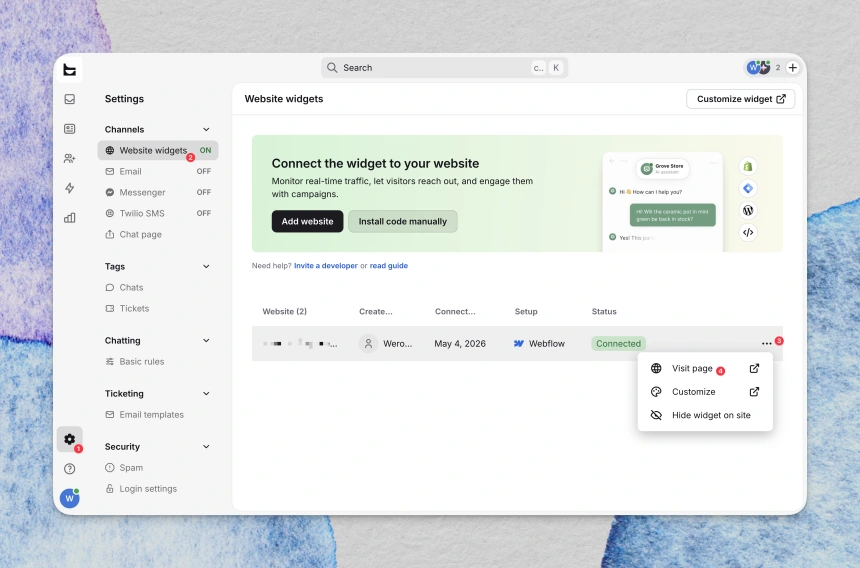Viewport: 860px width, 568px height.
Task: Click the creator avatar icon in table row
Action: [369, 344]
